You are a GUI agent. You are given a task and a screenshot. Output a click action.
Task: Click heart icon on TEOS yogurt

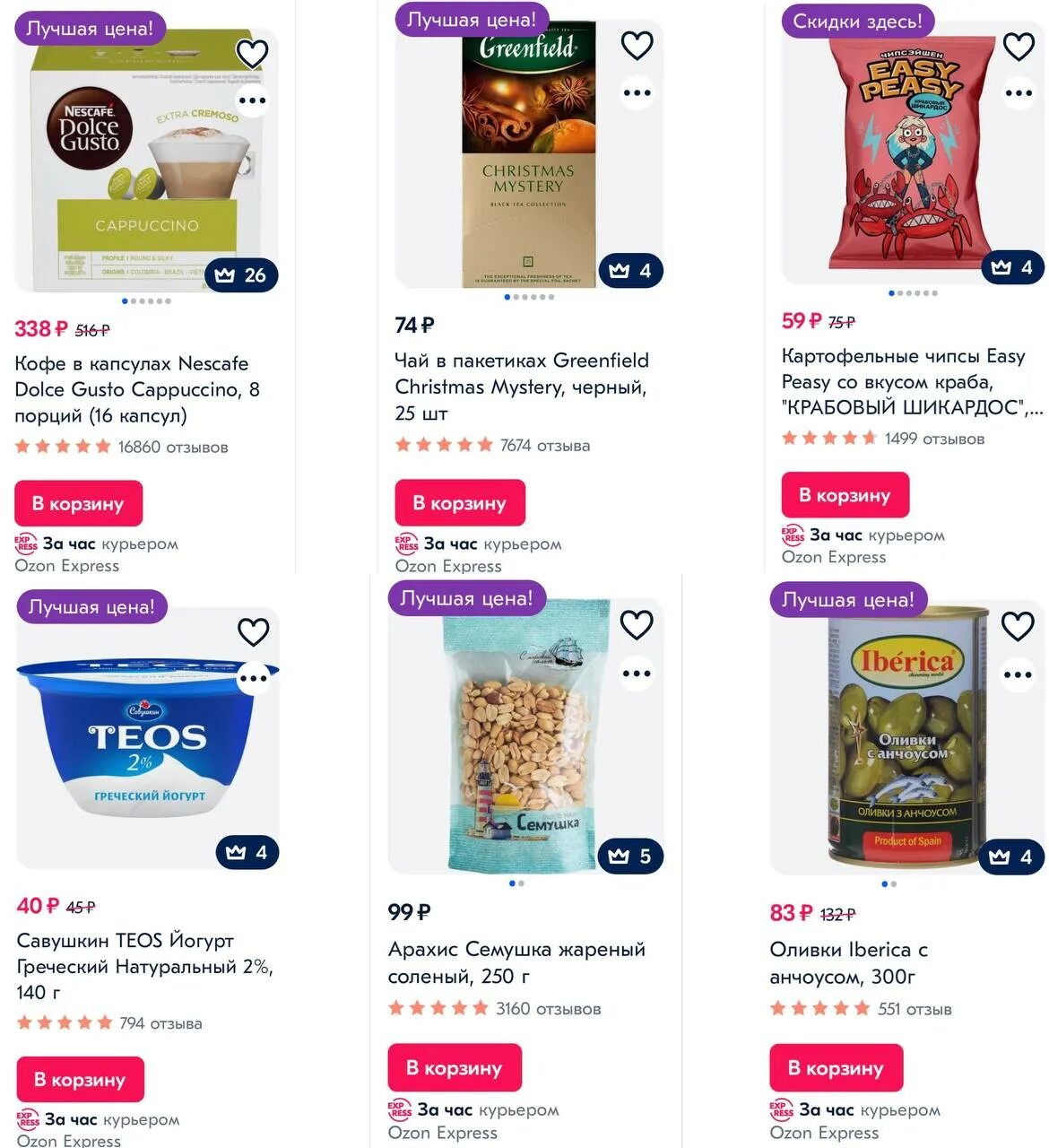click(x=253, y=631)
